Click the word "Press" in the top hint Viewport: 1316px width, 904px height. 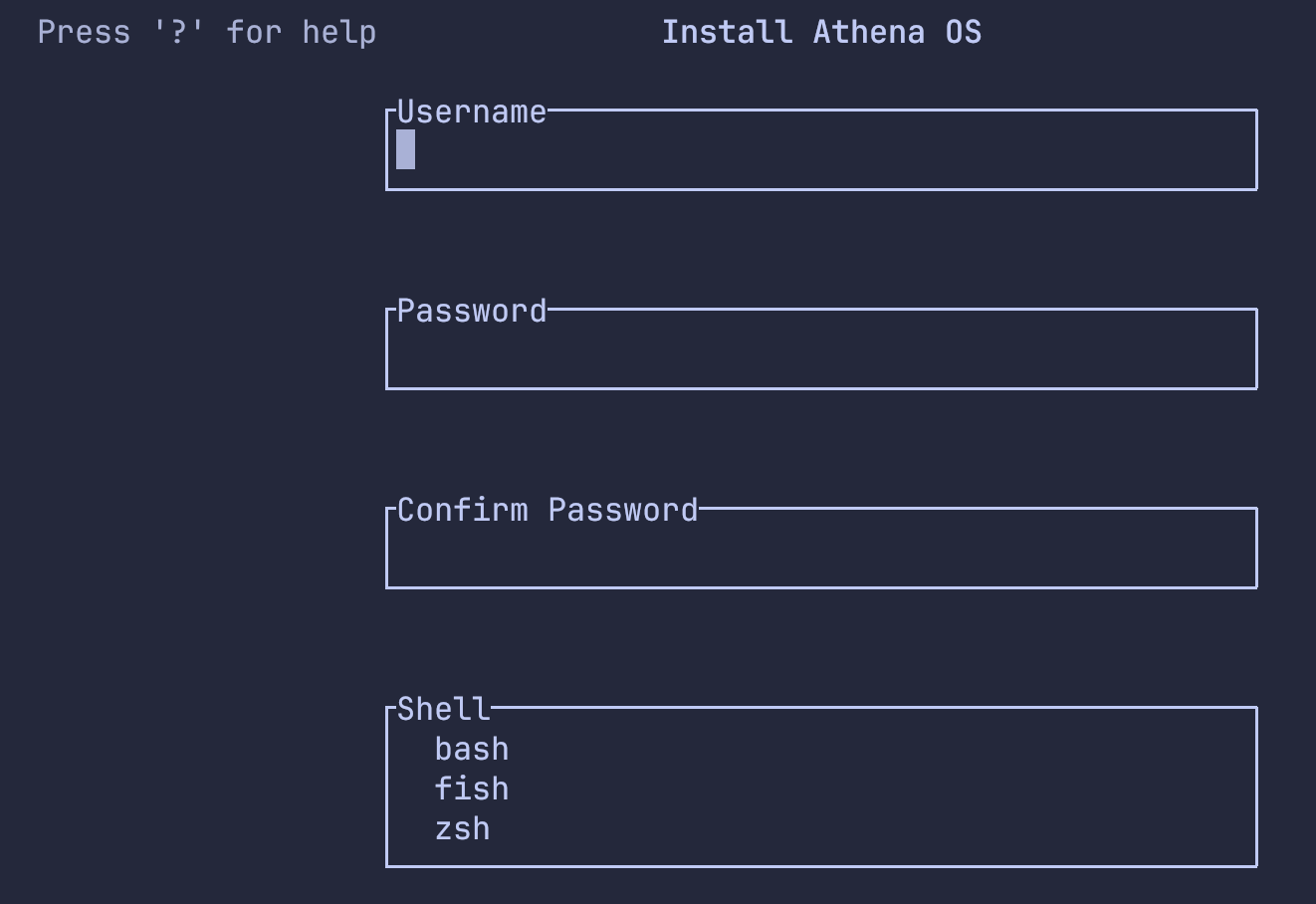85,33
